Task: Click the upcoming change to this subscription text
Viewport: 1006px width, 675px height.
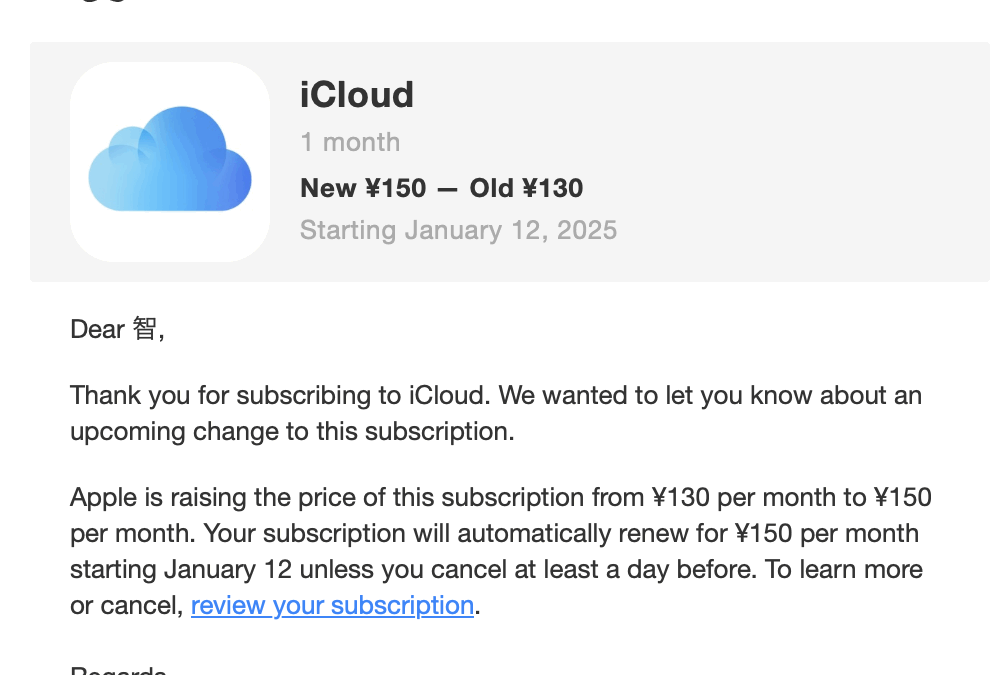Action: click(290, 432)
